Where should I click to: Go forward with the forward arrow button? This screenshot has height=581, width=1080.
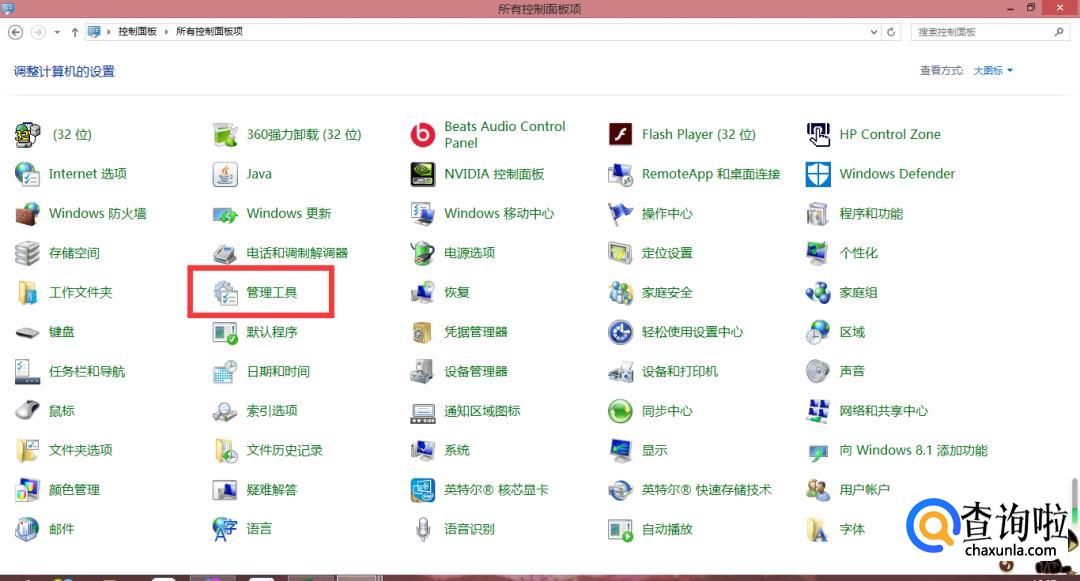pos(38,32)
